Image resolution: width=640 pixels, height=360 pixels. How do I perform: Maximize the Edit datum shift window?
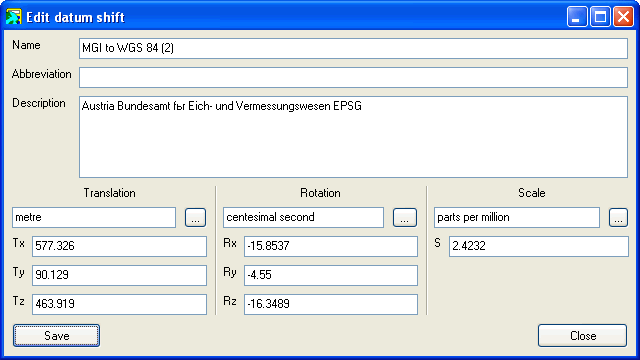tap(600, 17)
